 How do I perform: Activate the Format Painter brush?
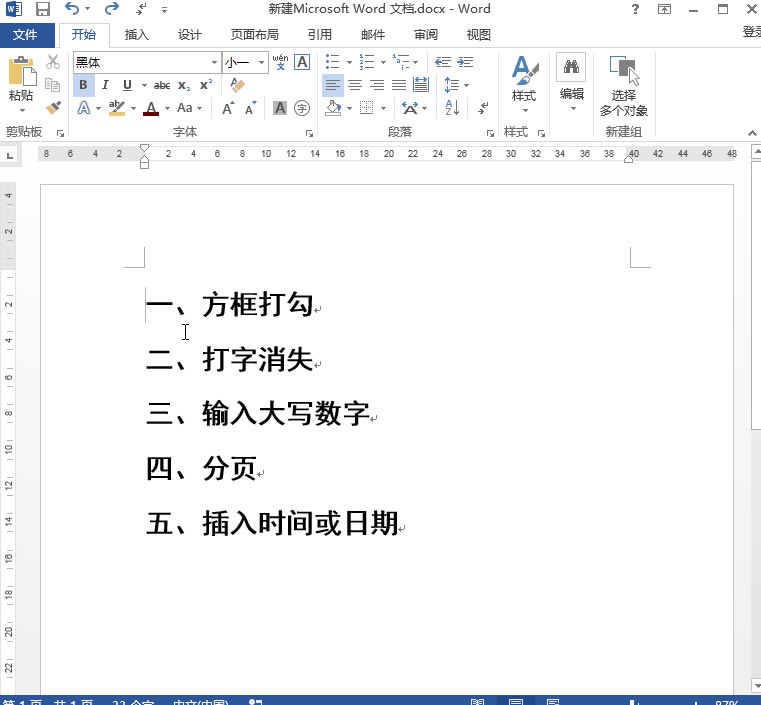(x=53, y=107)
